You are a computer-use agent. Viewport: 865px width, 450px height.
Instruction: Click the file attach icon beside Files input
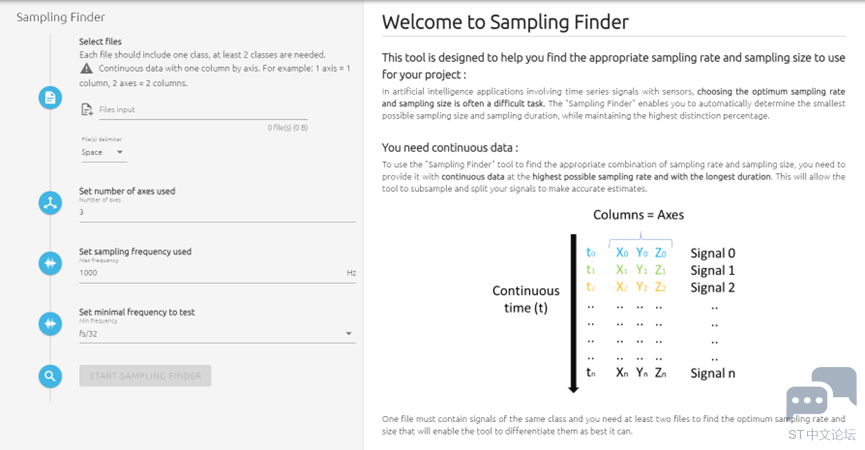(87, 110)
